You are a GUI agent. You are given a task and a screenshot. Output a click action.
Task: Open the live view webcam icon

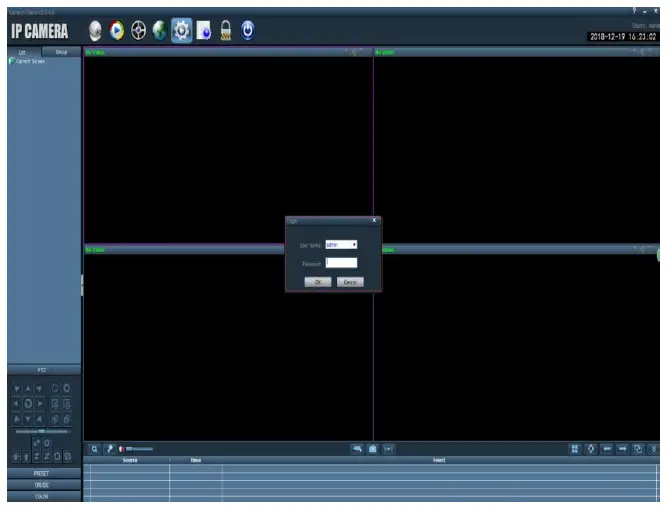[x=95, y=31]
